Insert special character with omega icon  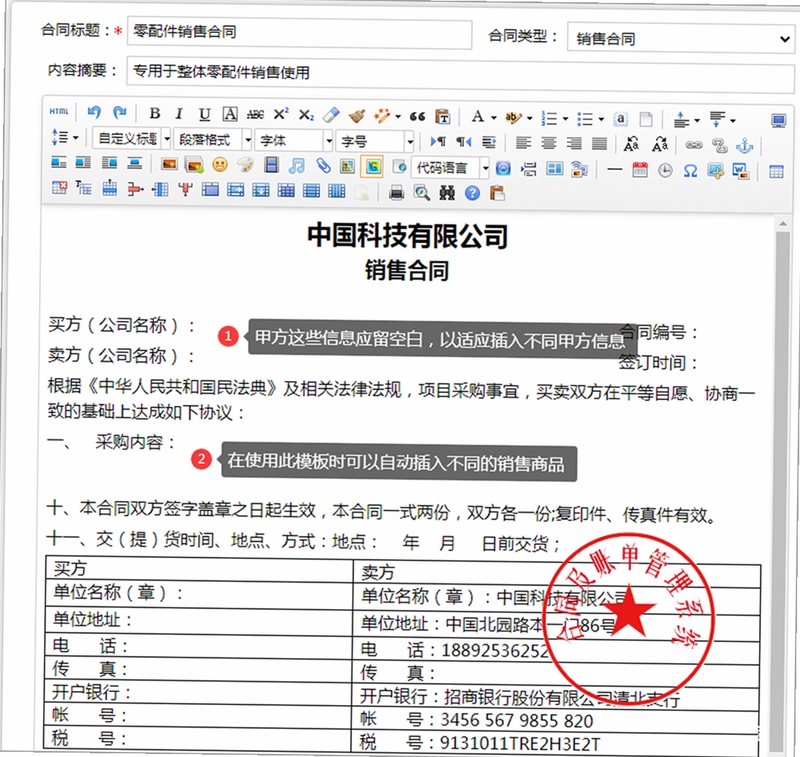690,171
